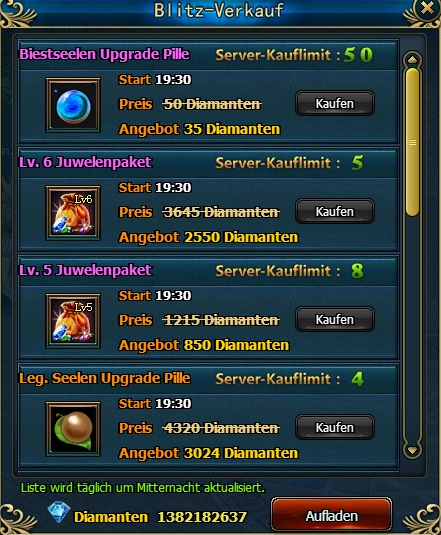The height and width of the screenshot is (535, 441).
Task: Buy the Biestseelen Upgrade Pille via Kaufen
Action: (x=335, y=103)
